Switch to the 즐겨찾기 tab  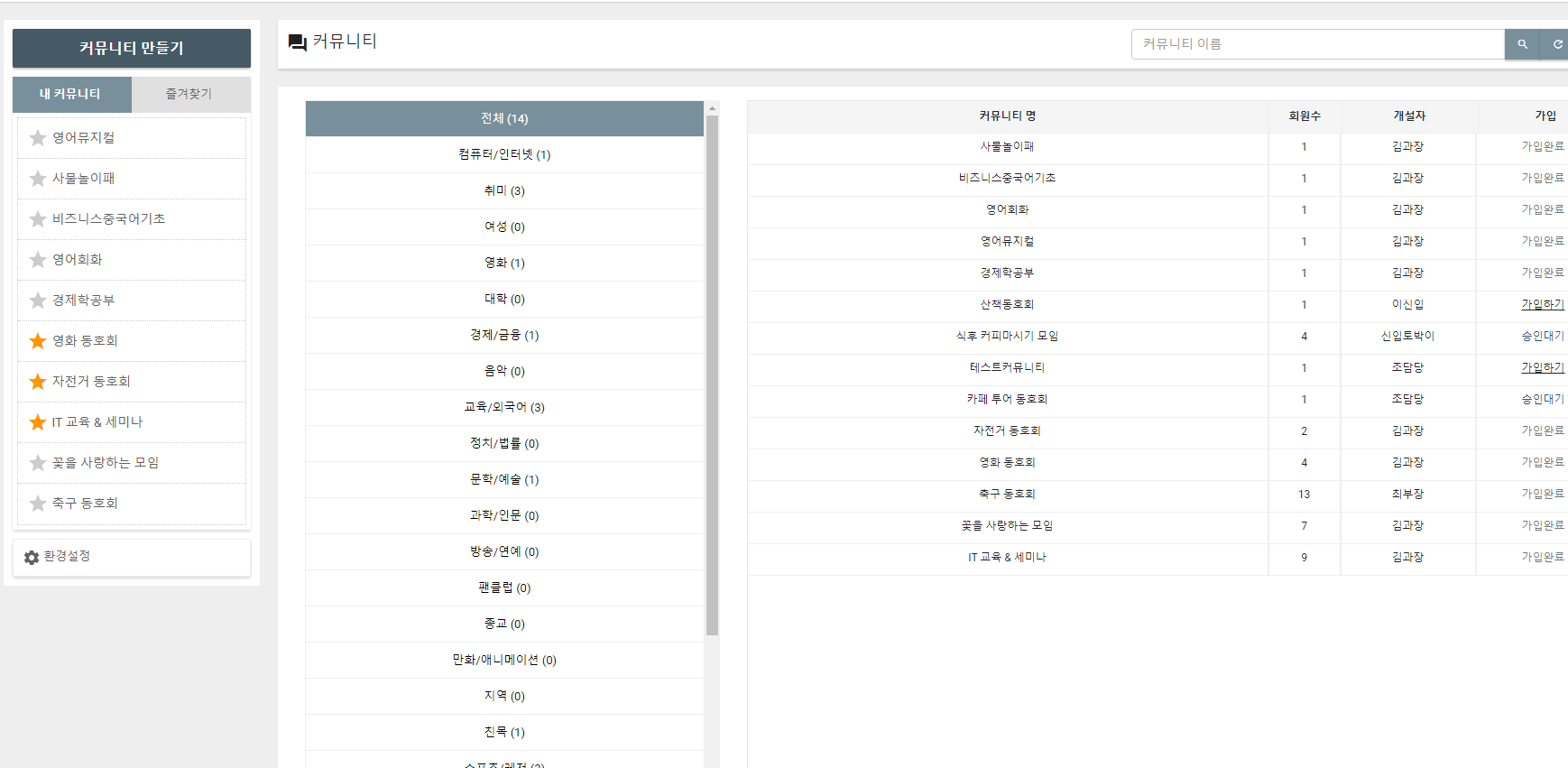coord(189,94)
